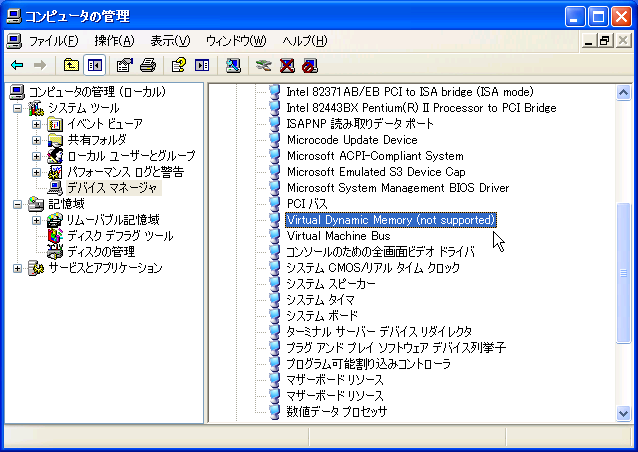The height and width of the screenshot is (452, 638).
Task: Select Microsoft System Management BIOS Driver
Action: coord(398,188)
